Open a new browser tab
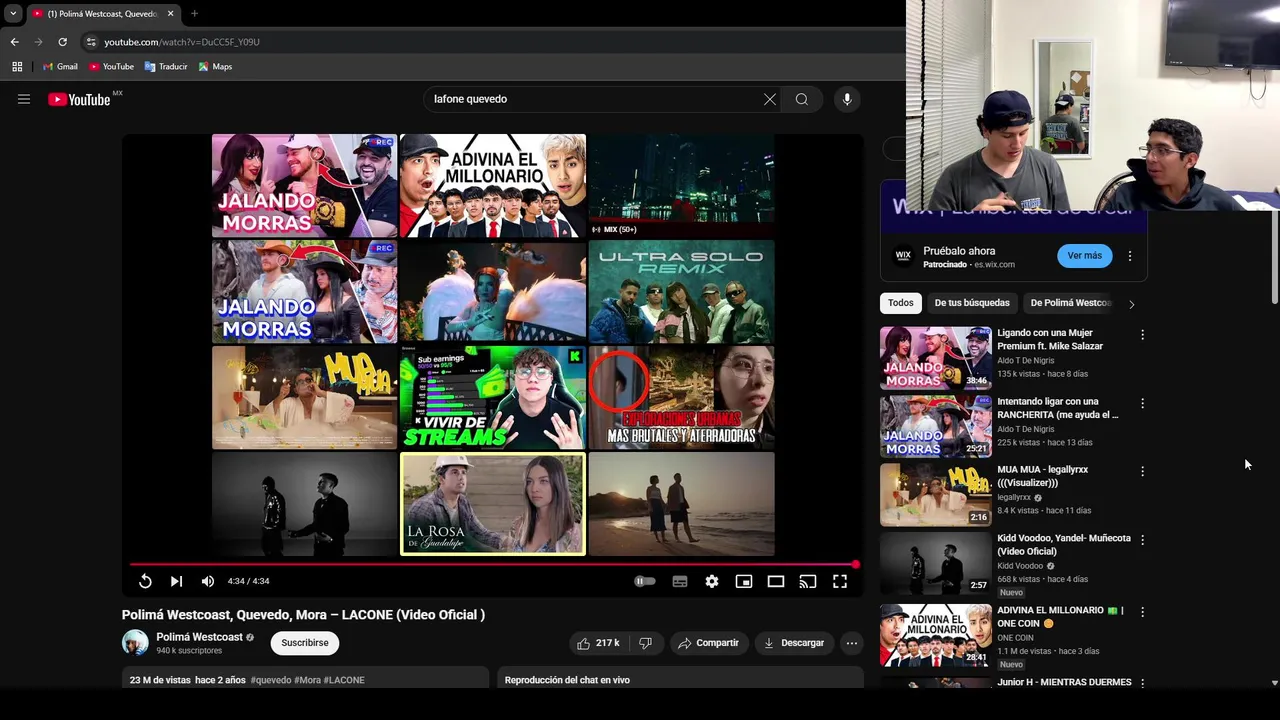Image resolution: width=1280 pixels, height=720 pixels. (x=194, y=14)
